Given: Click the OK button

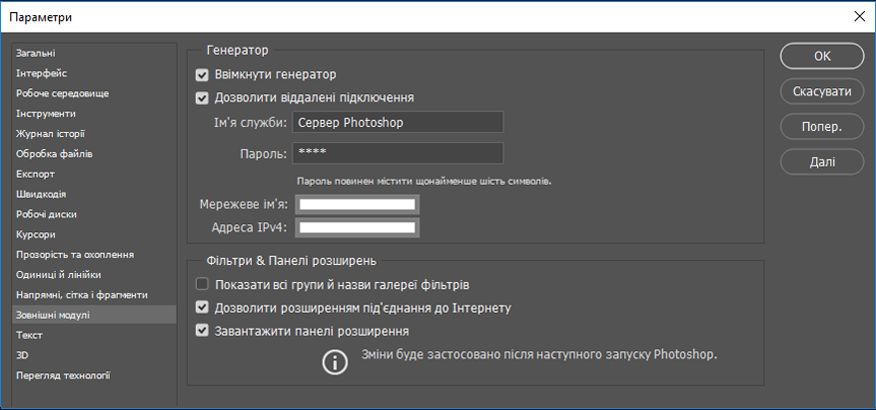Looking at the screenshot, I should coord(822,56).
